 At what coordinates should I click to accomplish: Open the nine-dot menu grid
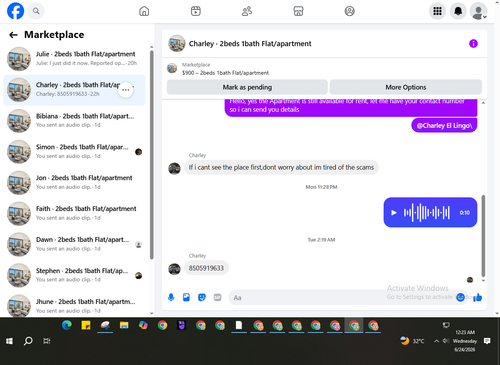pyautogui.click(x=437, y=11)
